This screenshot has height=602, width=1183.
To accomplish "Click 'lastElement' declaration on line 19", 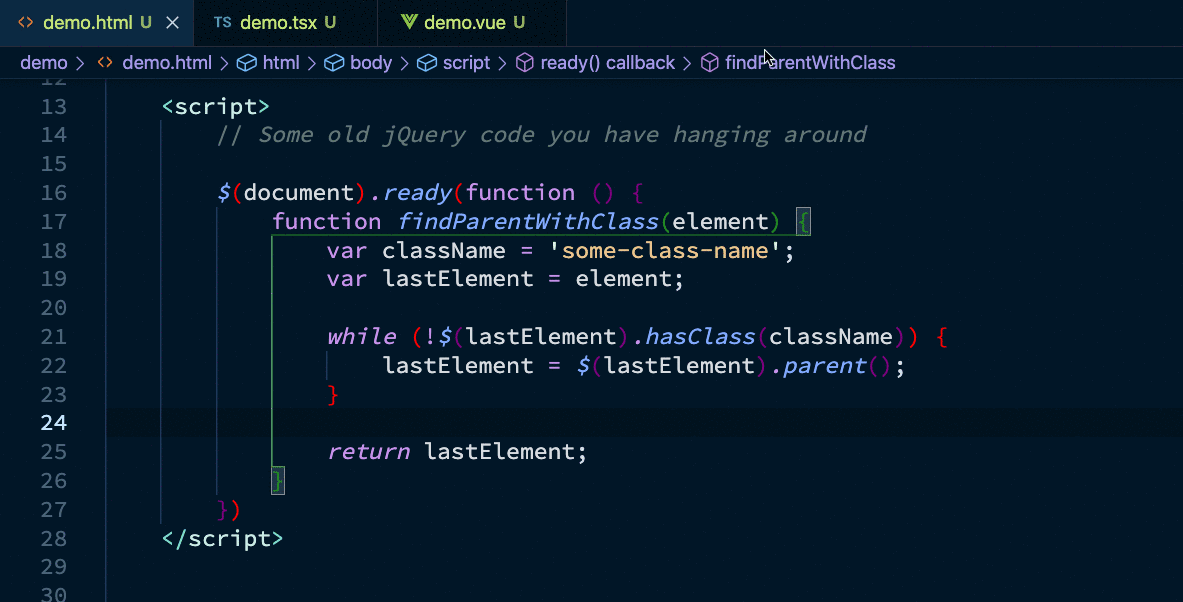I will click(458, 279).
